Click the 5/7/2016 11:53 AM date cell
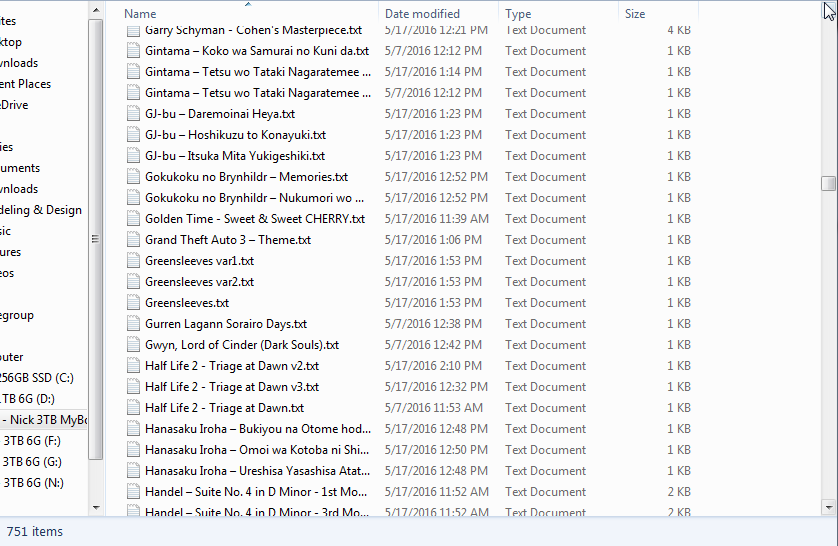The height and width of the screenshot is (546, 838). pos(433,408)
